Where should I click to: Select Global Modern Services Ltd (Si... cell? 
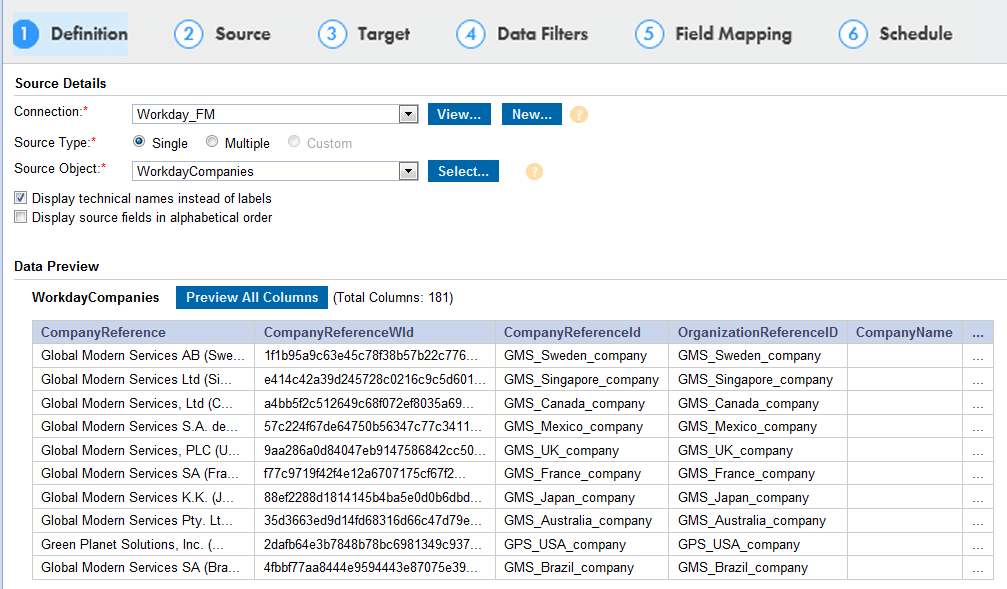(144, 380)
